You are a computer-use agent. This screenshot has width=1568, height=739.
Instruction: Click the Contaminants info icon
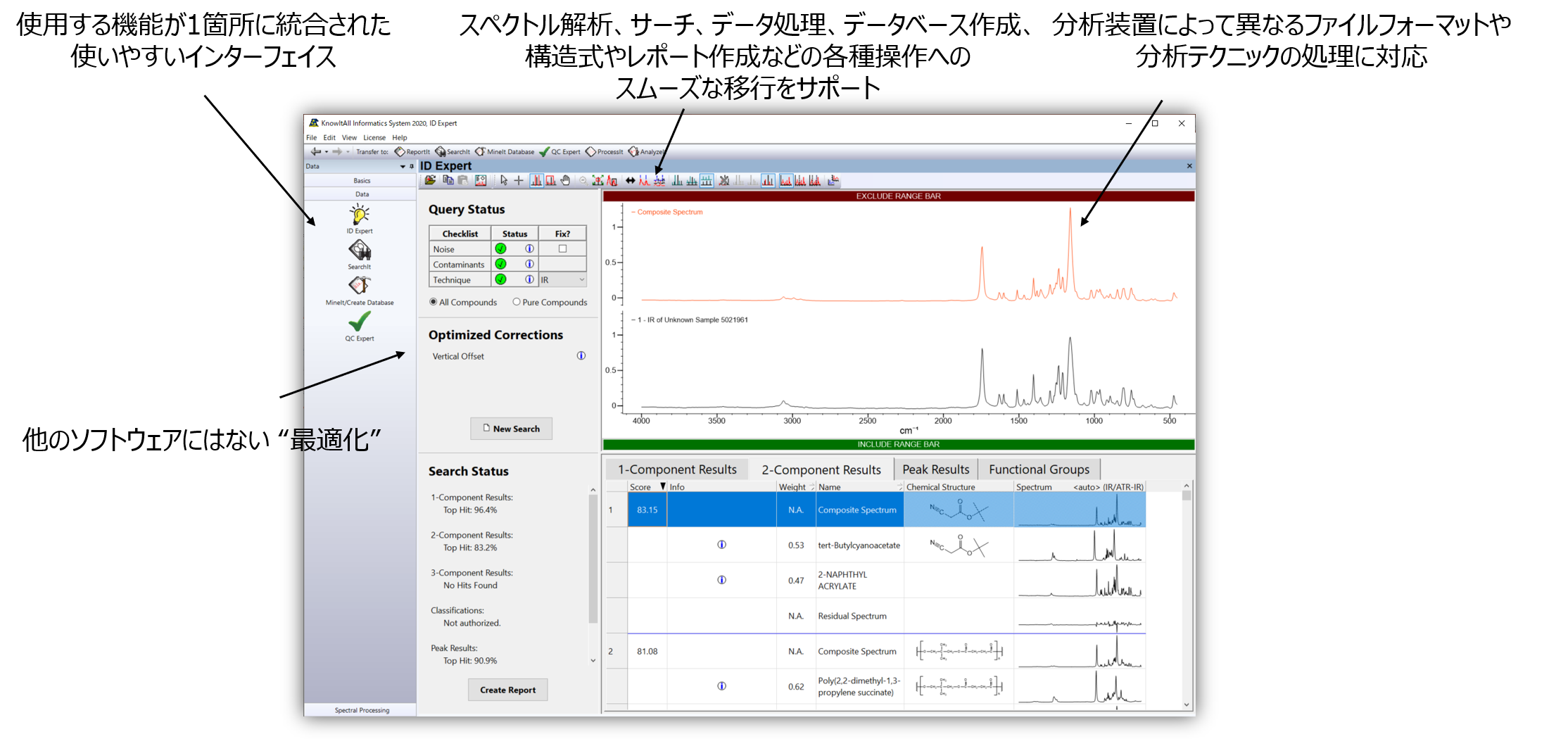point(529,264)
